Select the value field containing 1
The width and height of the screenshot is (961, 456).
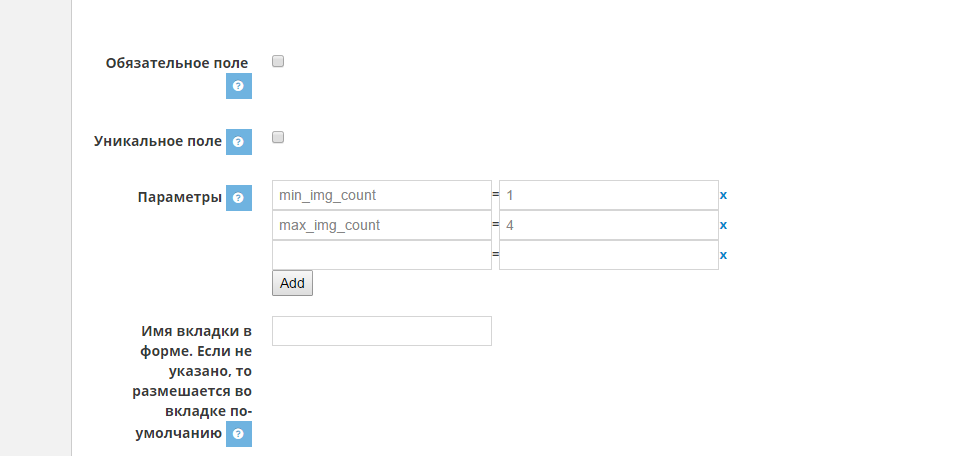click(609, 196)
